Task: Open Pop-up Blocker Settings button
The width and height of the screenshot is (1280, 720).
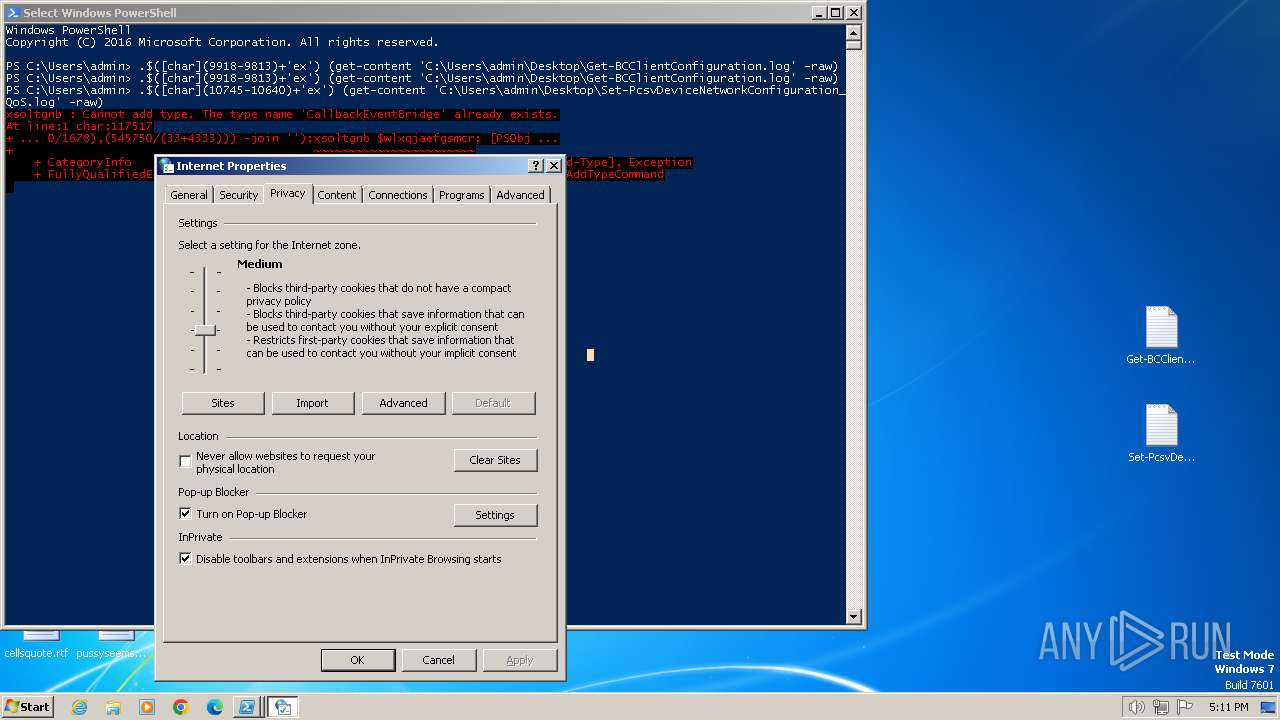Action: pos(495,515)
